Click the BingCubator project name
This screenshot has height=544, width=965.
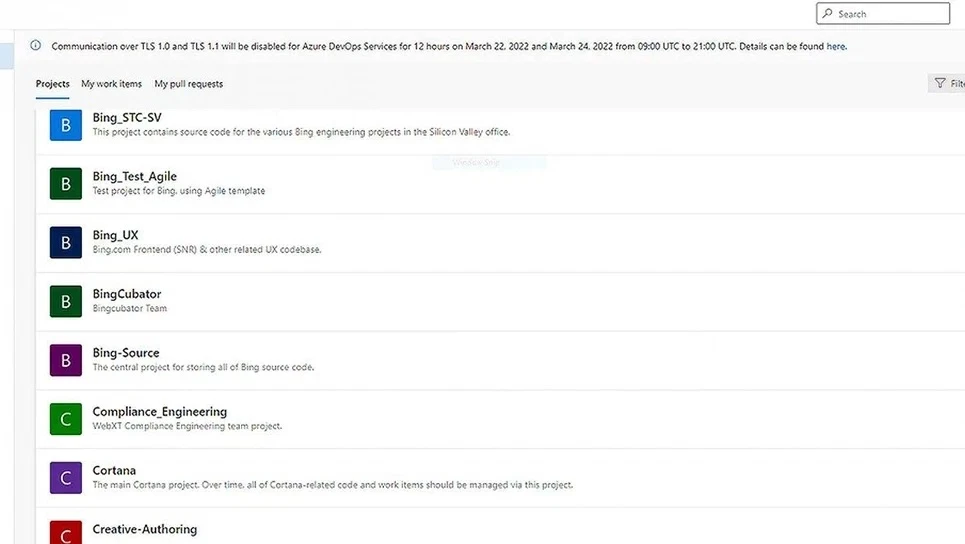[x=126, y=294]
